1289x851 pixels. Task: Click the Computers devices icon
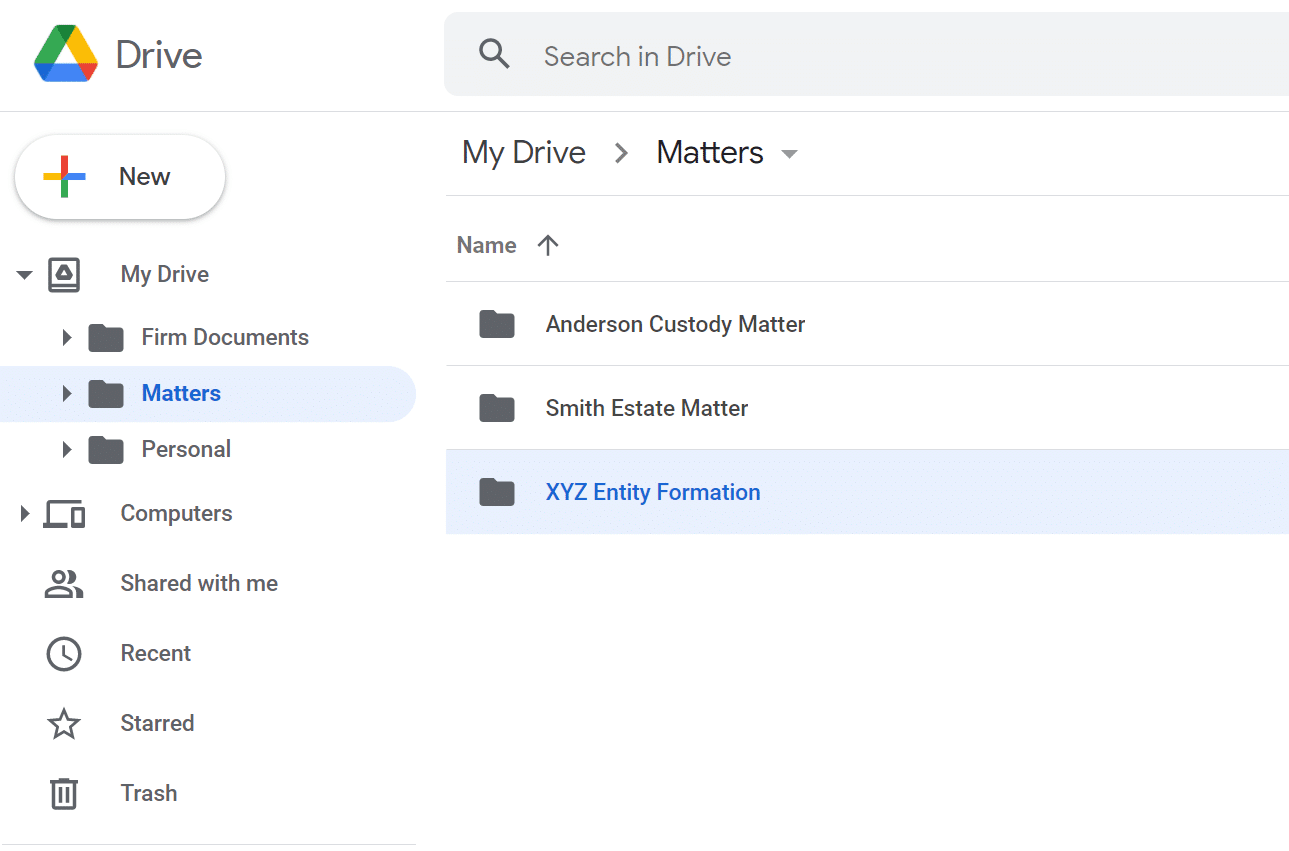tap(64, 514)
